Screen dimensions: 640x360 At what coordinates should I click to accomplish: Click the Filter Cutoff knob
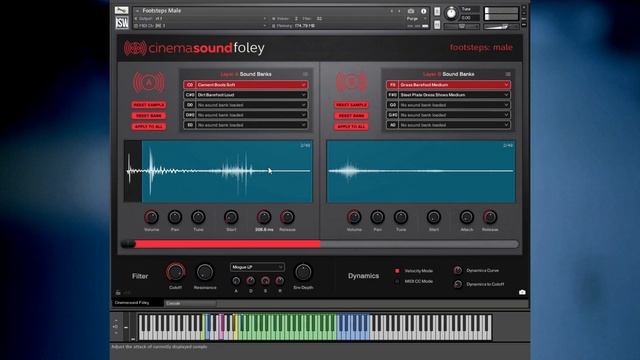[176, 272]
